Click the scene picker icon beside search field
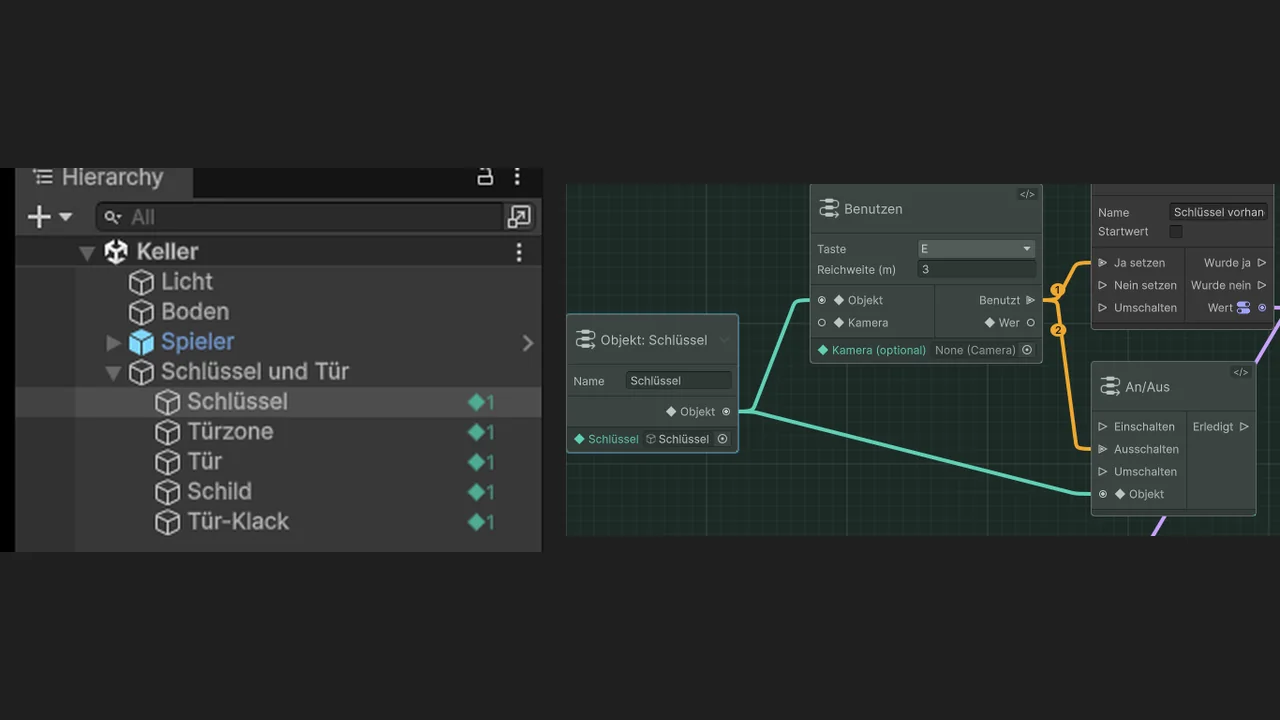 pos(519,217)
